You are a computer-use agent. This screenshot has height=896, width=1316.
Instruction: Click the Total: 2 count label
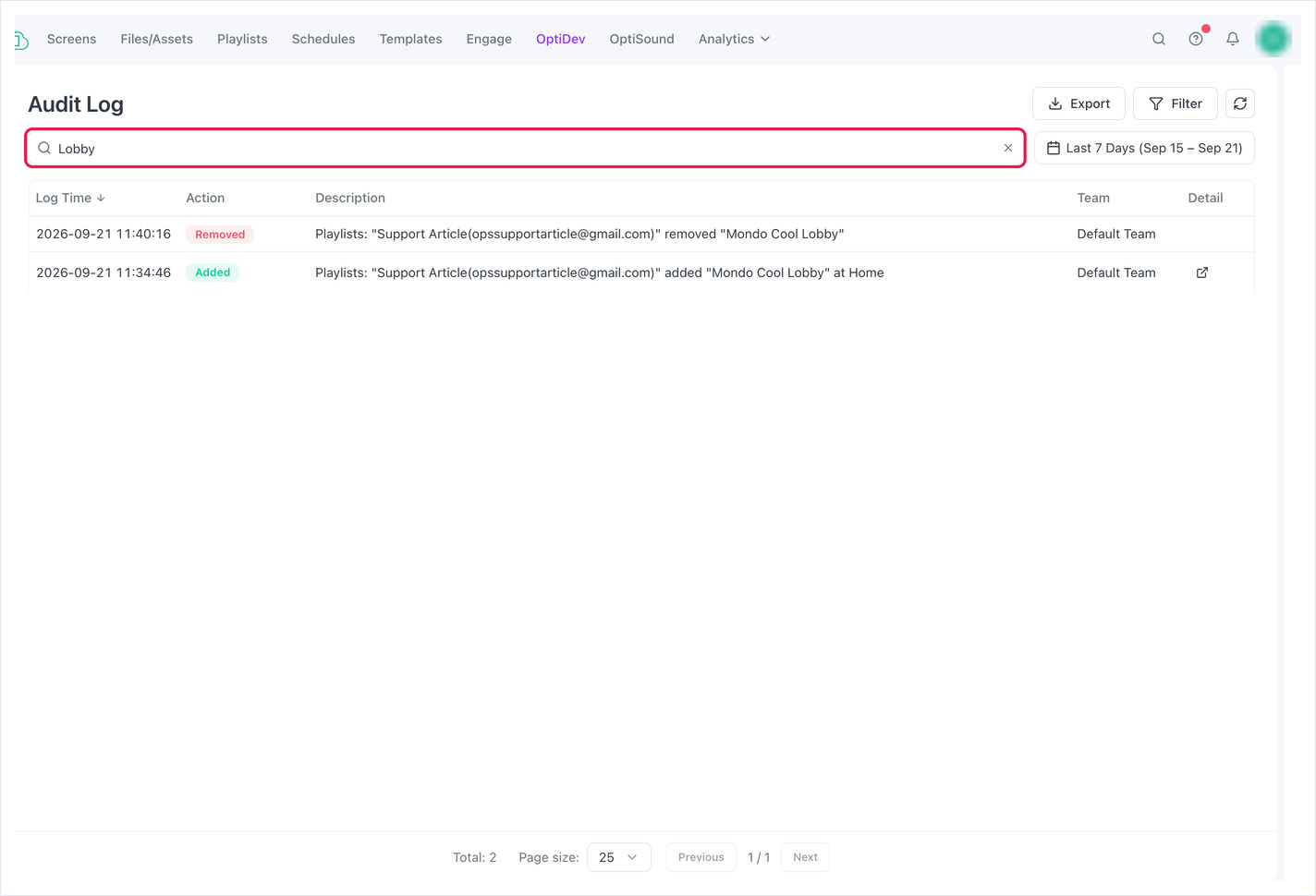click(474, 857)
